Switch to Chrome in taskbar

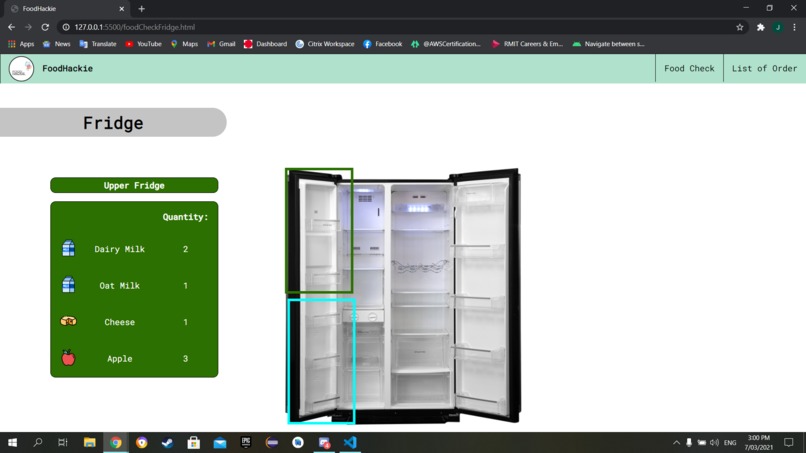116,442
